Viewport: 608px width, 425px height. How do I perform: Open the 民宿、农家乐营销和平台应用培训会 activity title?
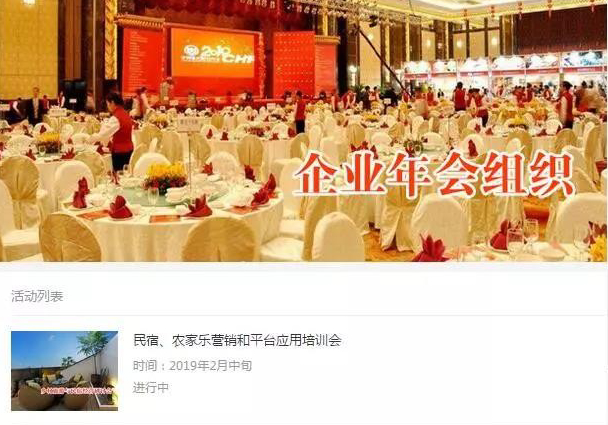point(237,340)
